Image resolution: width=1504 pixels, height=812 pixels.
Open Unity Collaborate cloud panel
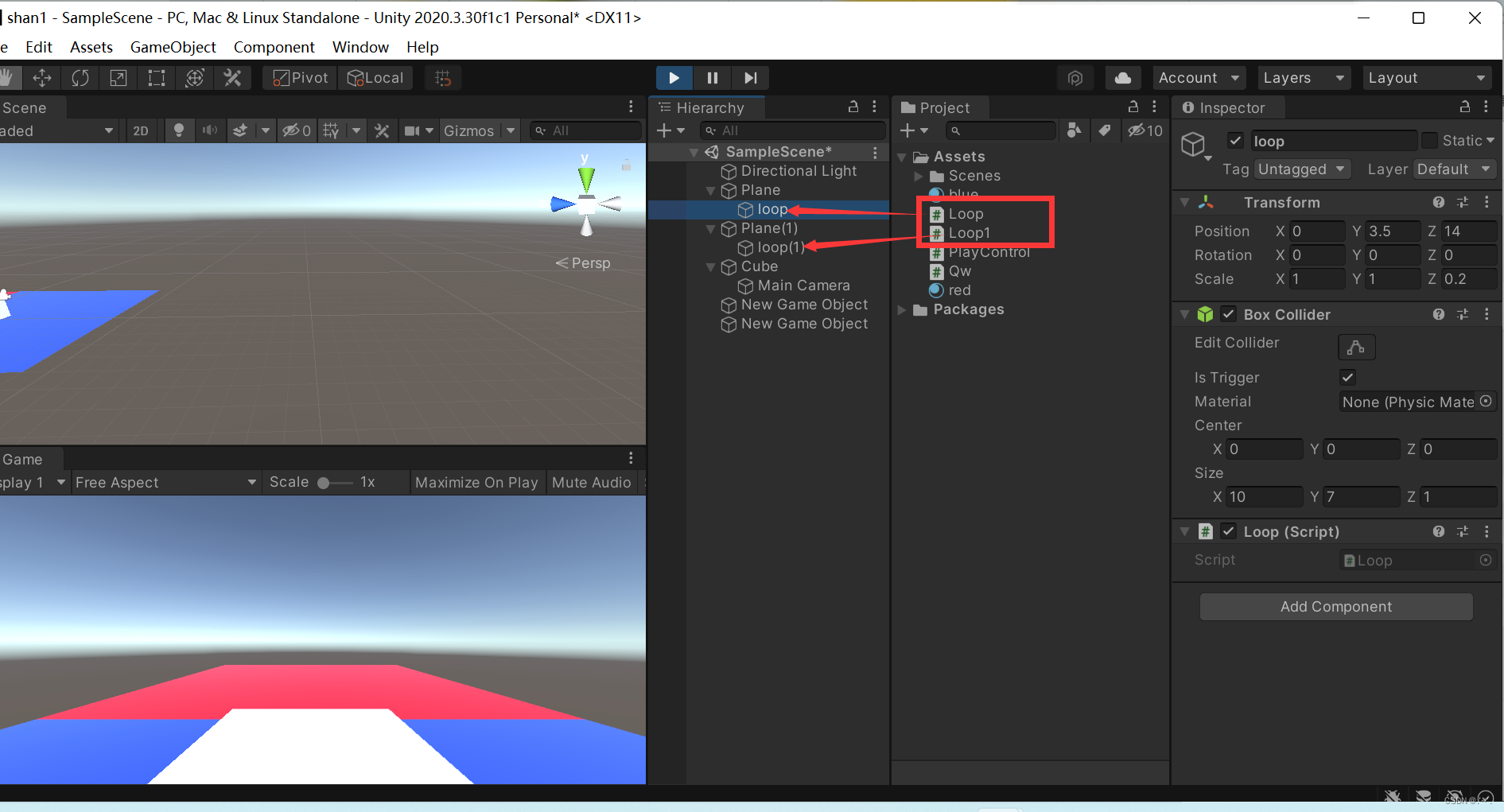1122,77
